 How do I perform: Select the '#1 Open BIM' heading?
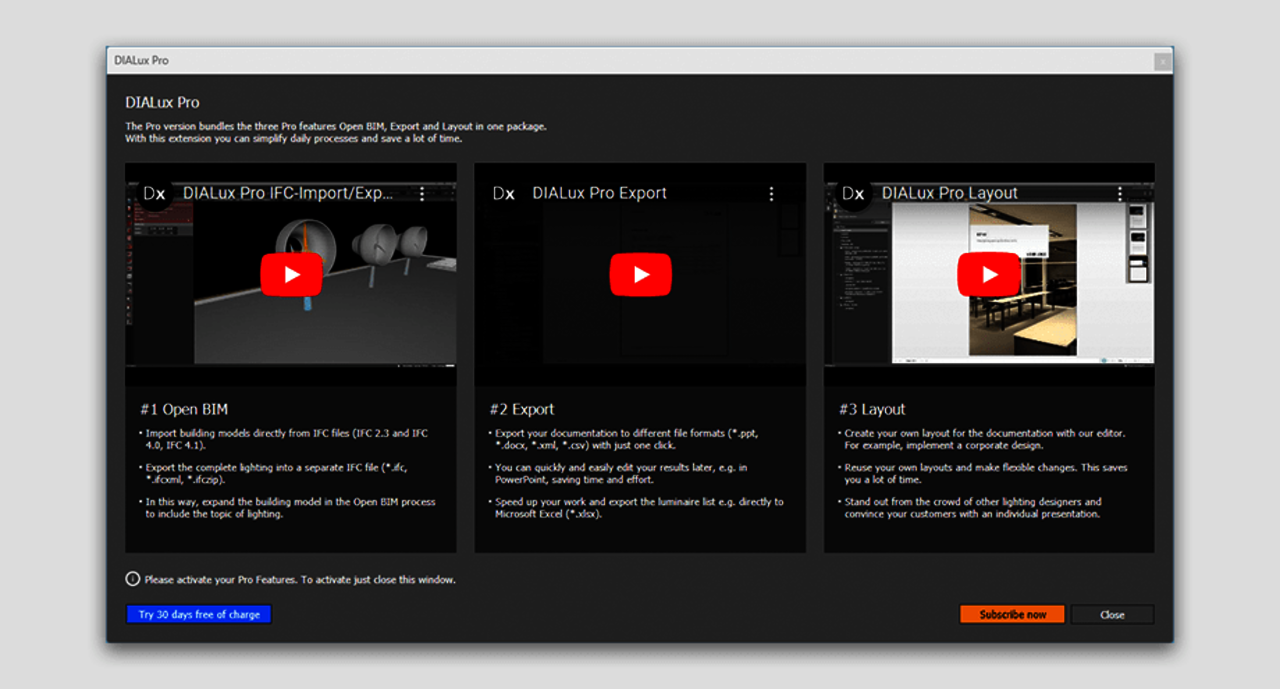[x=184, y=409]
